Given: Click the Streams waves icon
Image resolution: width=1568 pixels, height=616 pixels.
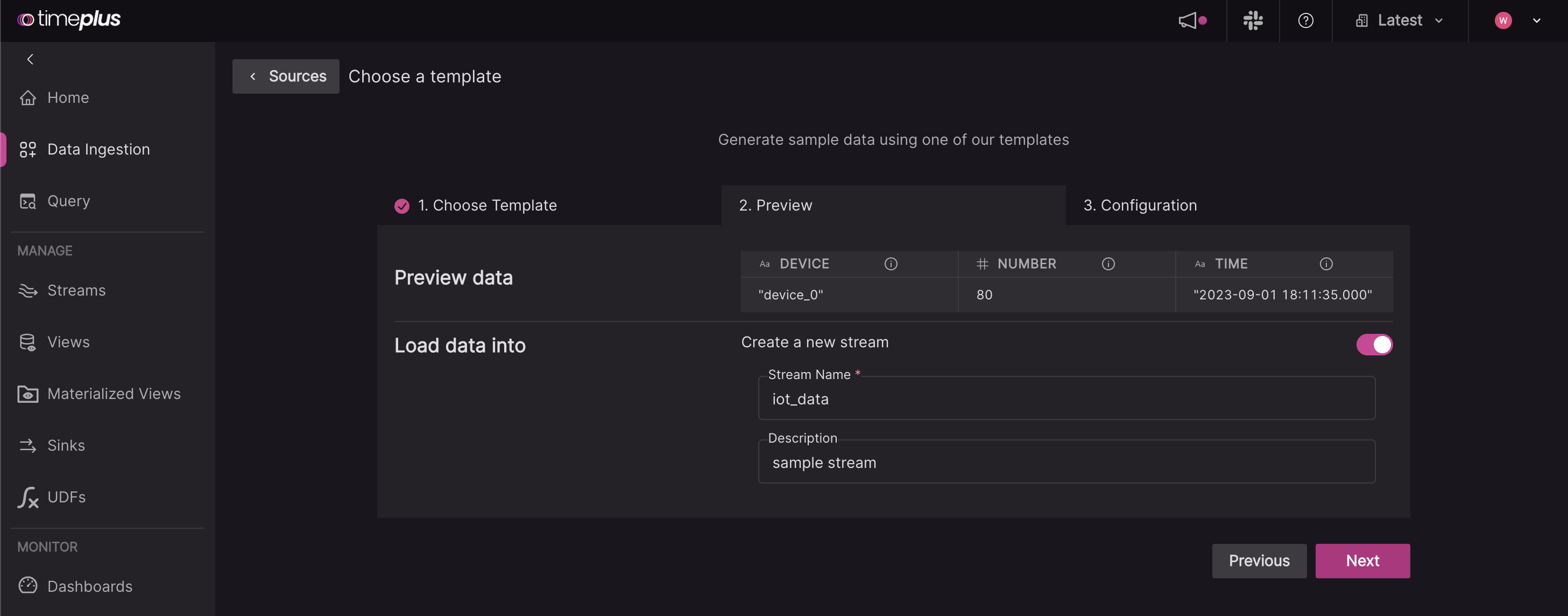Looking at the screenshot, I should [x=28, y=291].
